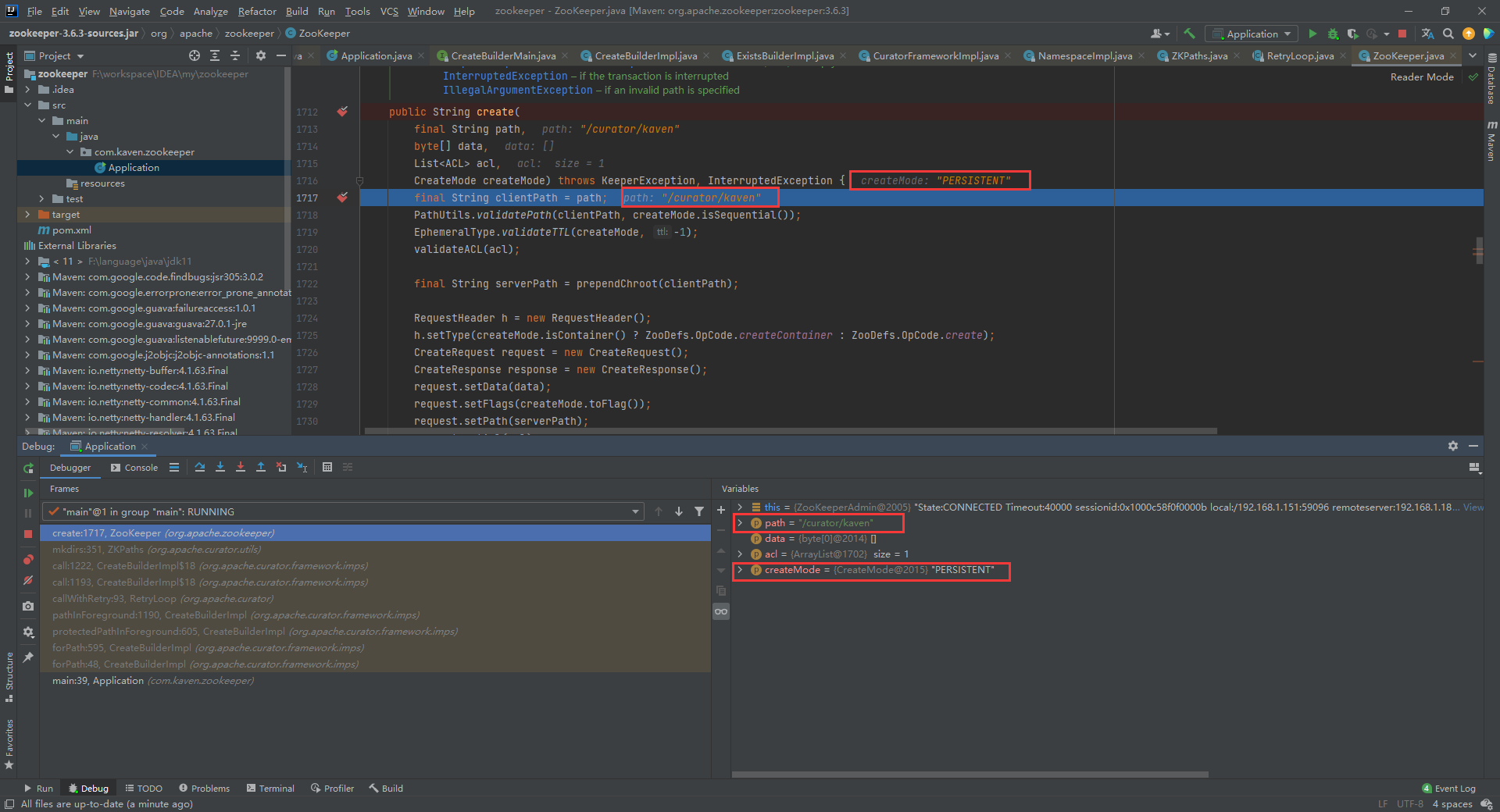Open the Event Log
1500x812 pixels.
(1449, 789)
